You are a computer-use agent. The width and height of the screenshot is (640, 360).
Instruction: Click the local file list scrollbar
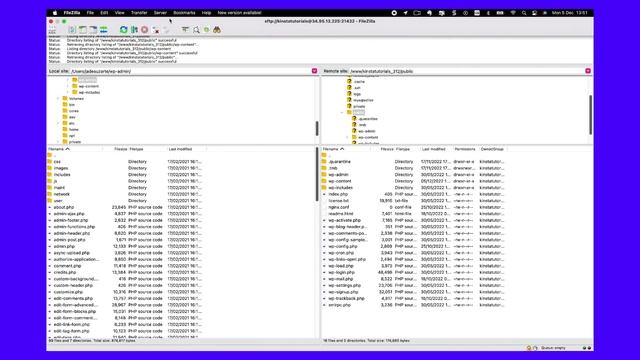pyautogui.click(x=317, y=174)
